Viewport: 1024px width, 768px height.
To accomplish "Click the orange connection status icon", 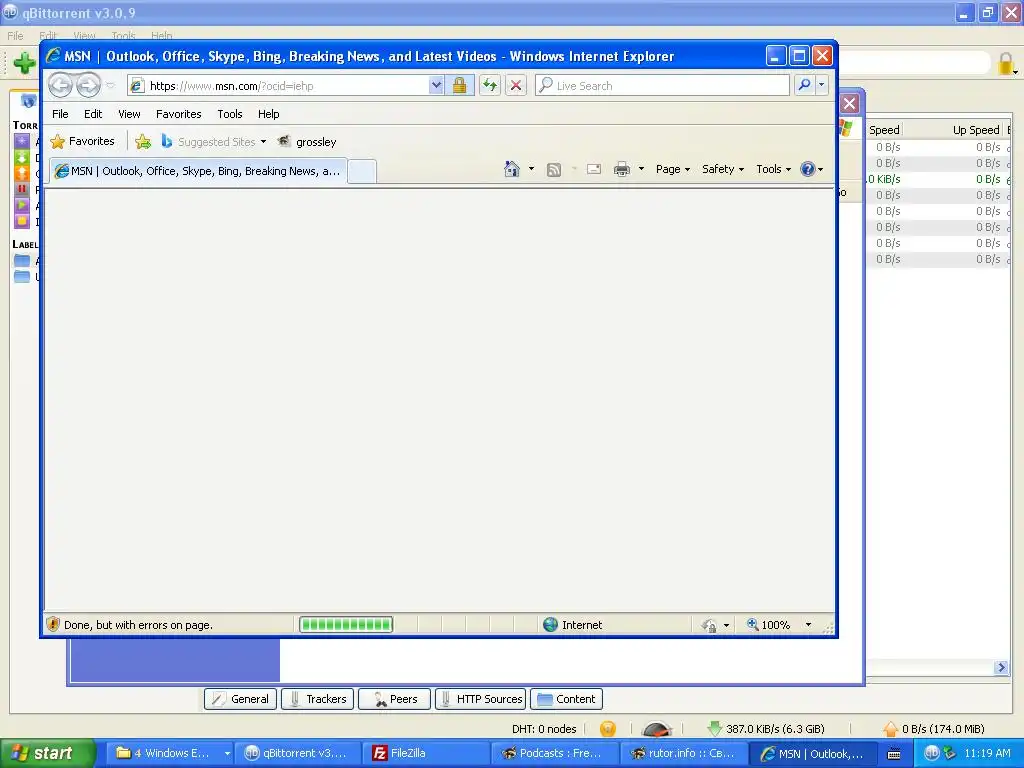I will [607, 729].
